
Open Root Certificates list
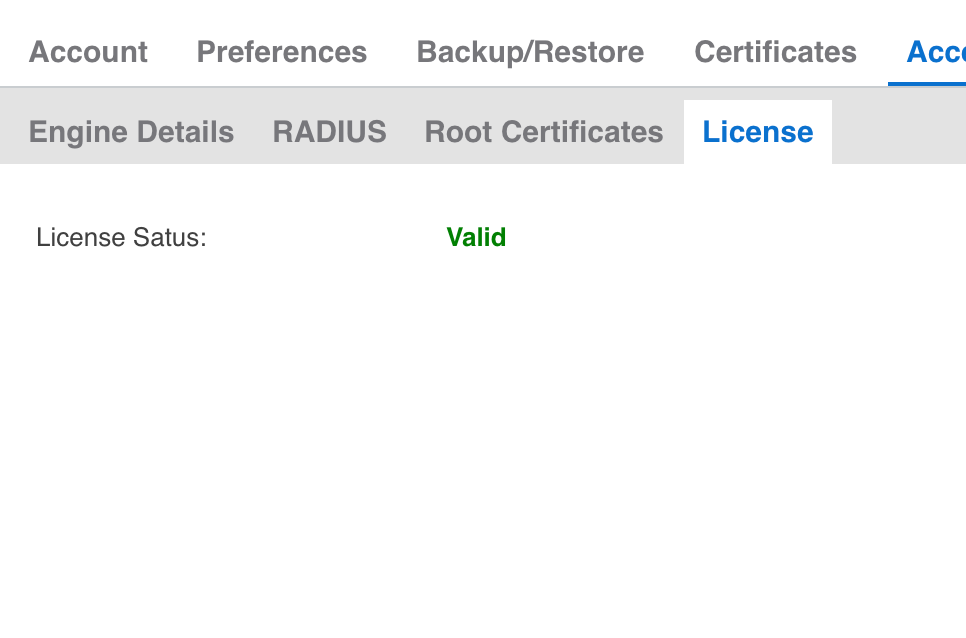(544, 132)
